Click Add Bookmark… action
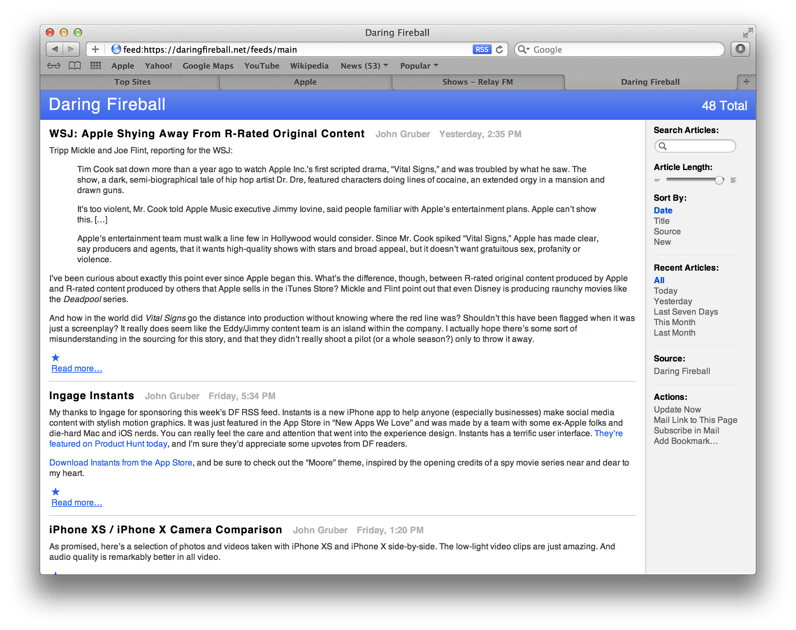796x630 pixels. click(x=685, y=441)
